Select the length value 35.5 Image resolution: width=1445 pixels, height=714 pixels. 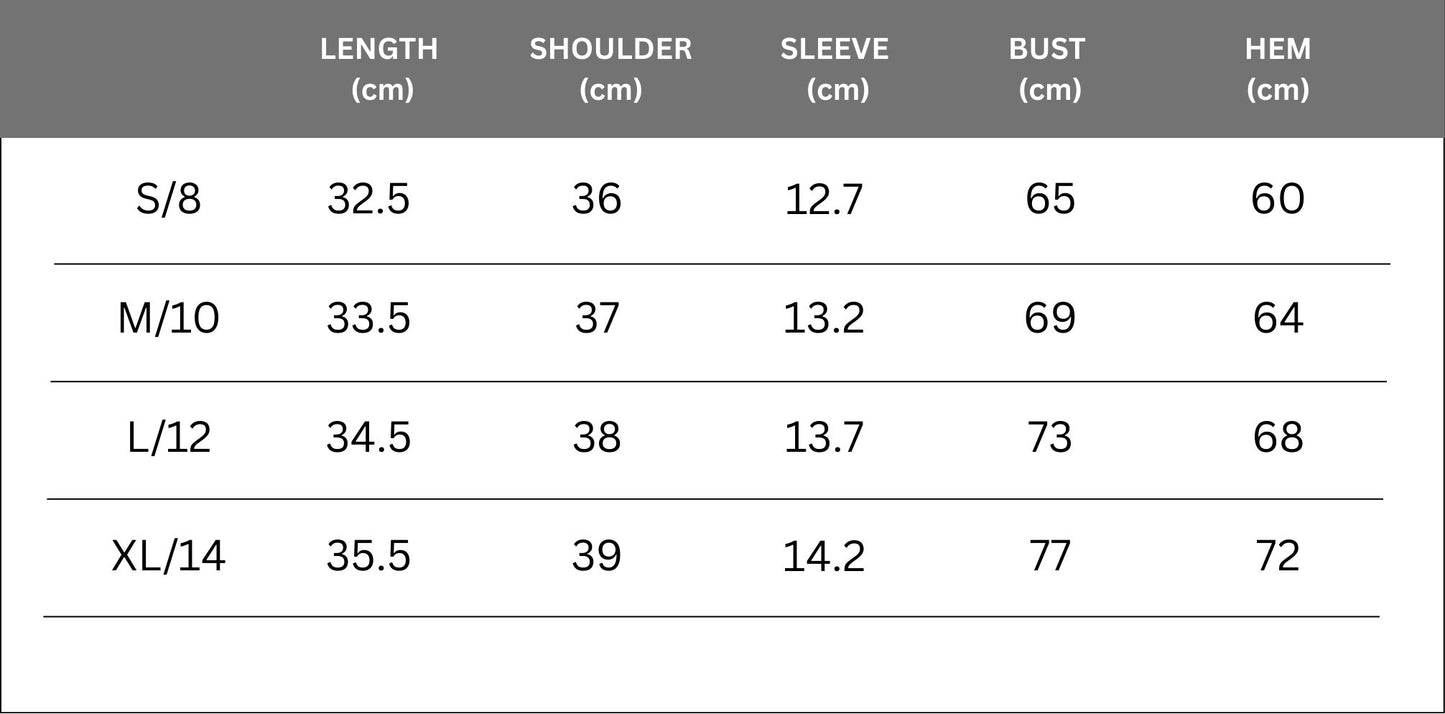[x=368, y=556]
